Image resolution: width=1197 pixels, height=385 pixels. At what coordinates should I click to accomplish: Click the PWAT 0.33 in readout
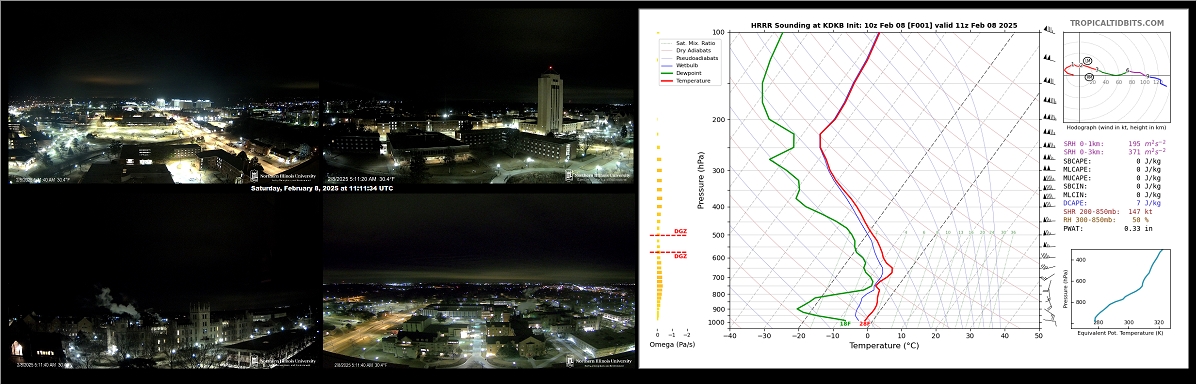[x=1104, y=228]
